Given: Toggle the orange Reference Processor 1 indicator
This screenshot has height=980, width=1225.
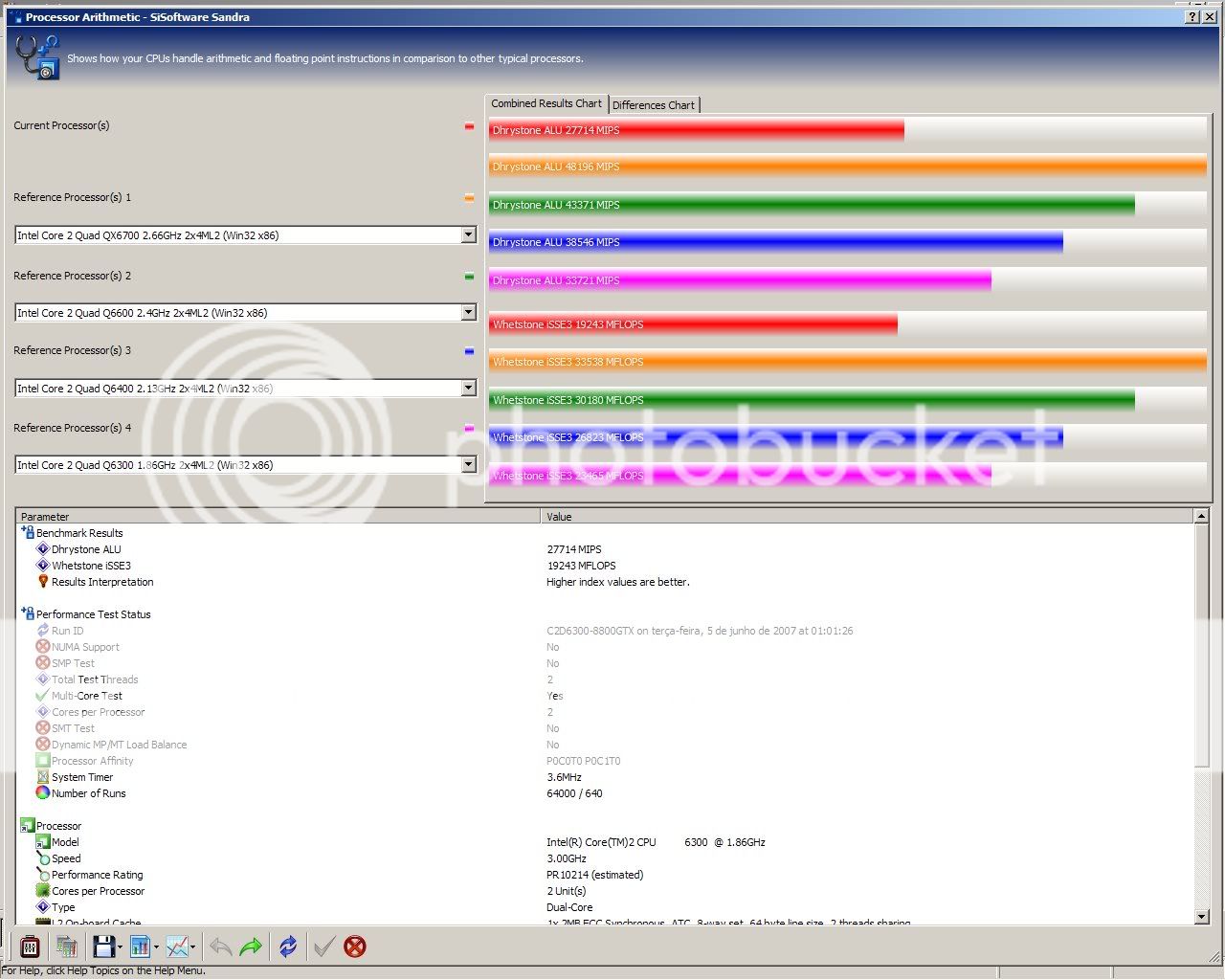Looking at the screenshot, I should coord(469,198).
